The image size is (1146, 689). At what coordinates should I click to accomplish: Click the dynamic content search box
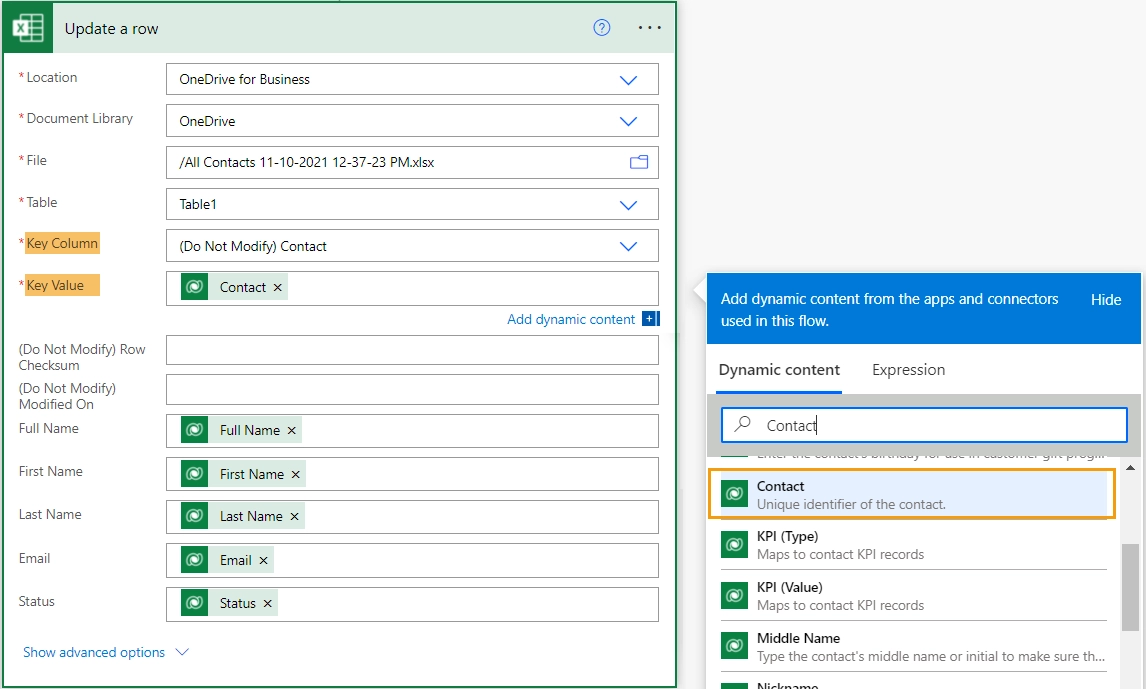(x=924, y=425)
